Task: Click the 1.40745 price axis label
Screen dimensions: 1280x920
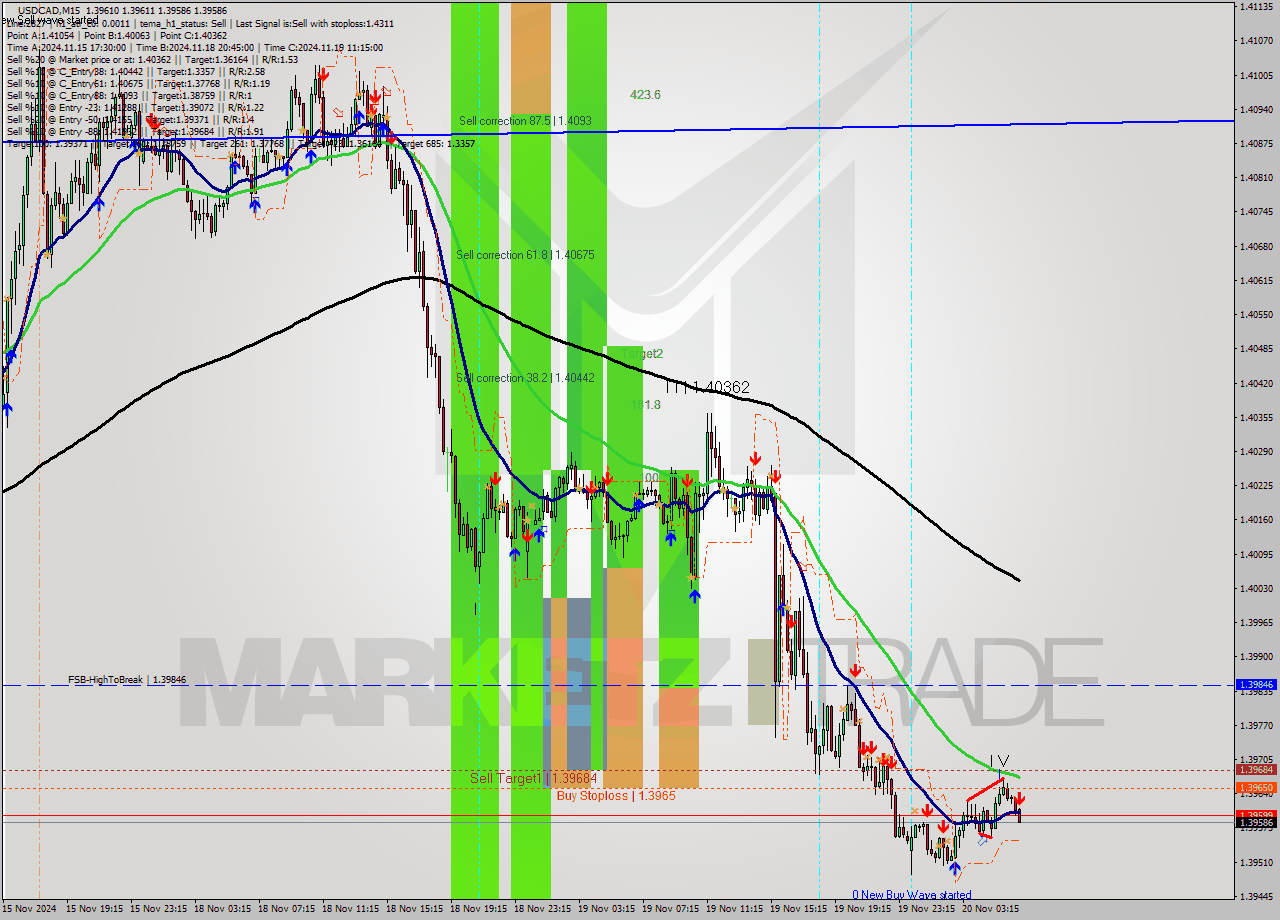Action: 1255,211
